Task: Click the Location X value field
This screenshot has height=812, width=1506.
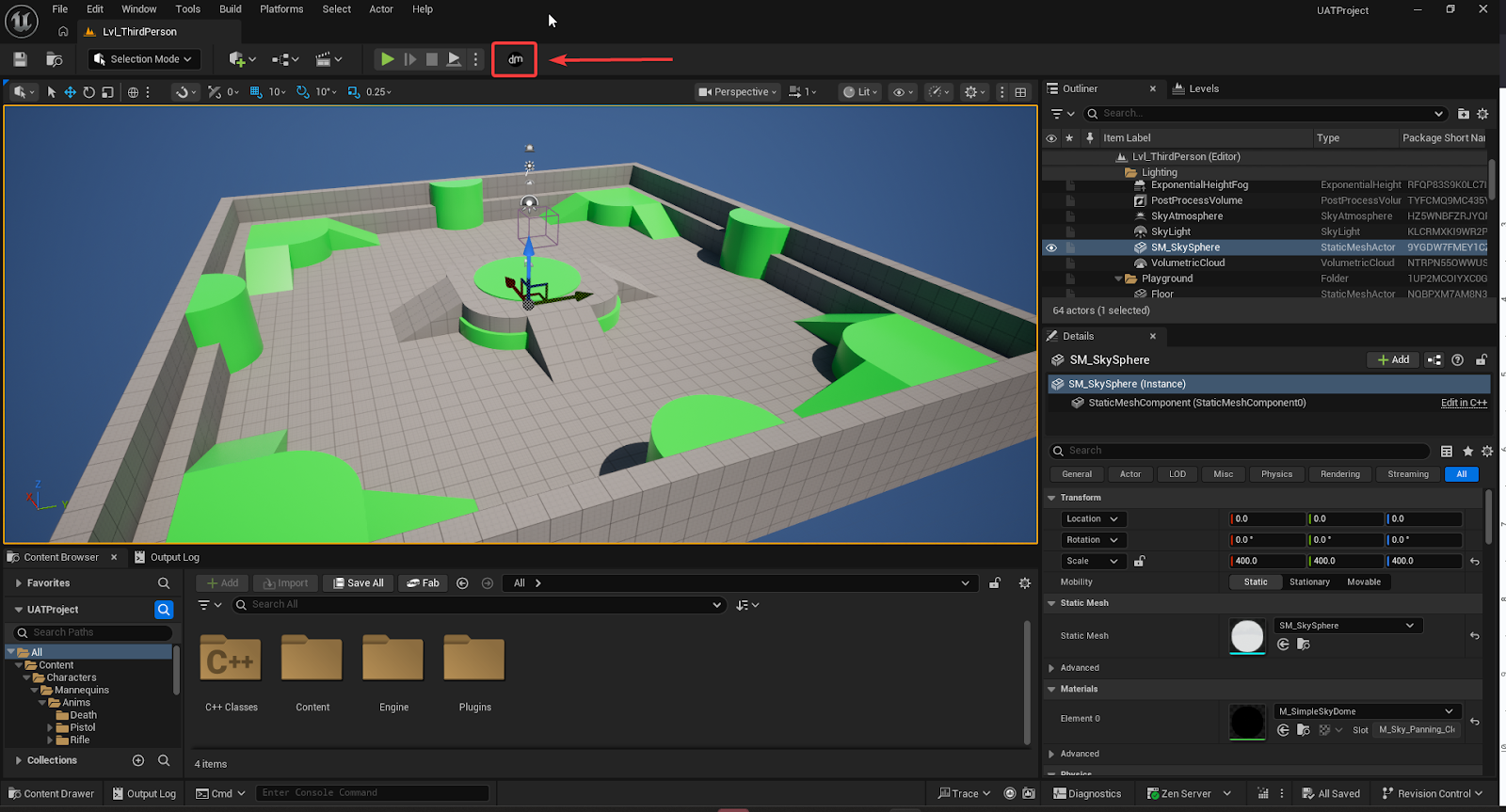Action: (1267, 519)
